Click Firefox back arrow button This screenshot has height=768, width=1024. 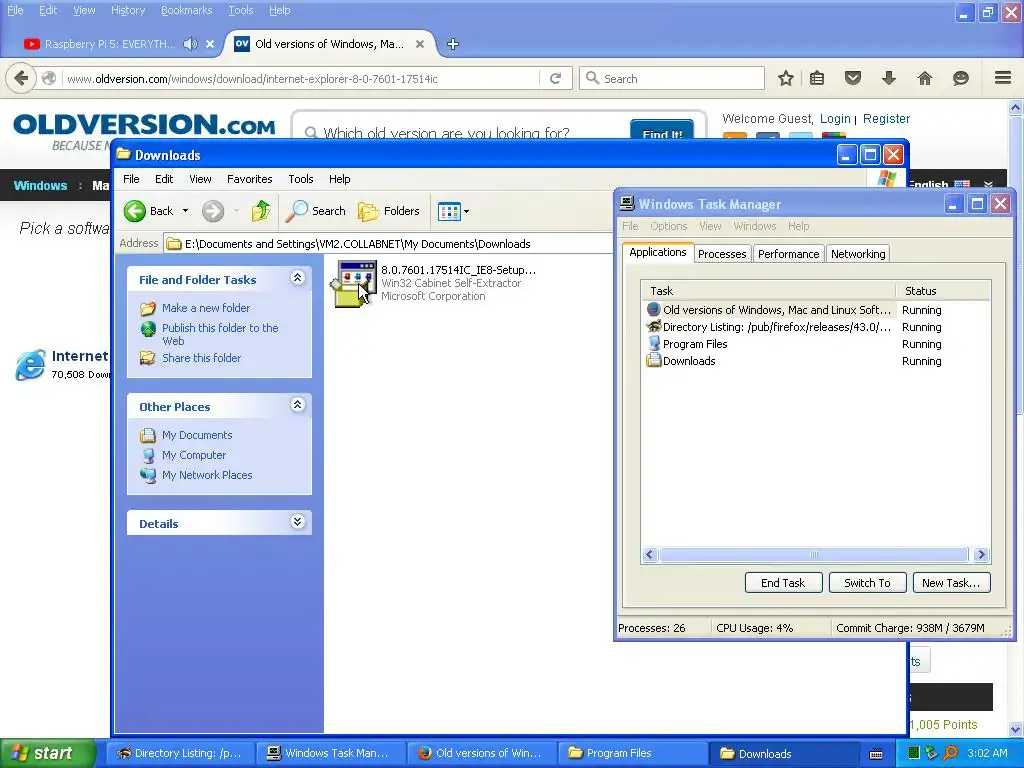(x=20, y=78)
